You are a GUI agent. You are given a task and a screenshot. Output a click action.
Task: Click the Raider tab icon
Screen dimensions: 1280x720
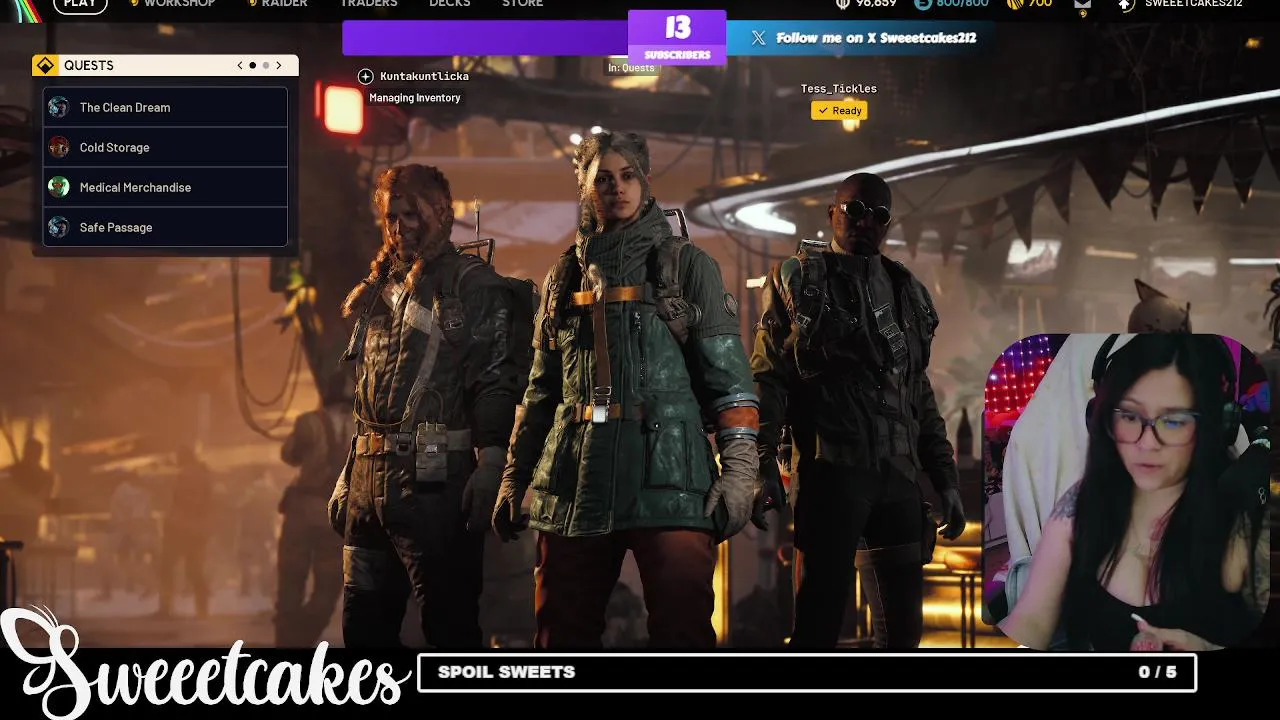[x=252, y=3]
